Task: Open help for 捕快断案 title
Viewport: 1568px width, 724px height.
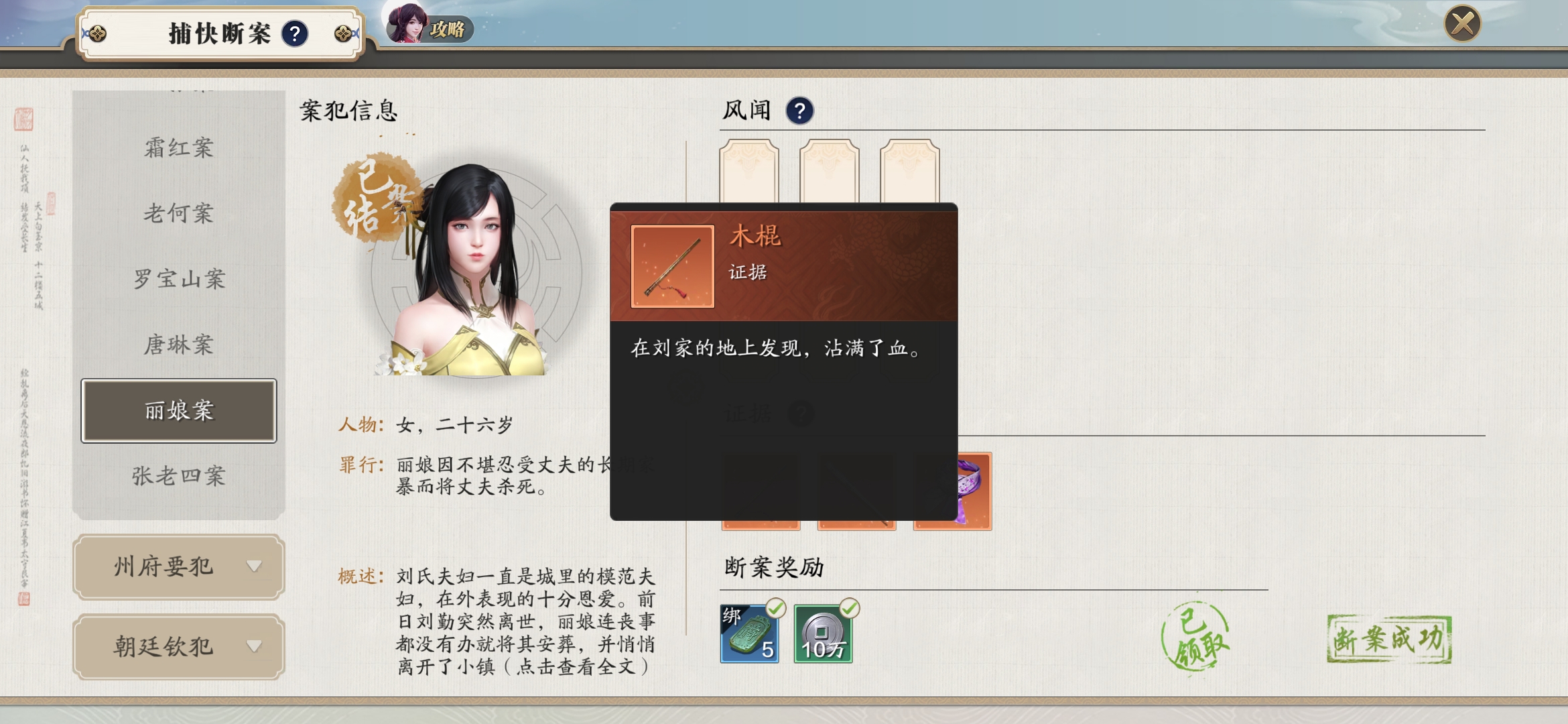Action: [295, 34]
